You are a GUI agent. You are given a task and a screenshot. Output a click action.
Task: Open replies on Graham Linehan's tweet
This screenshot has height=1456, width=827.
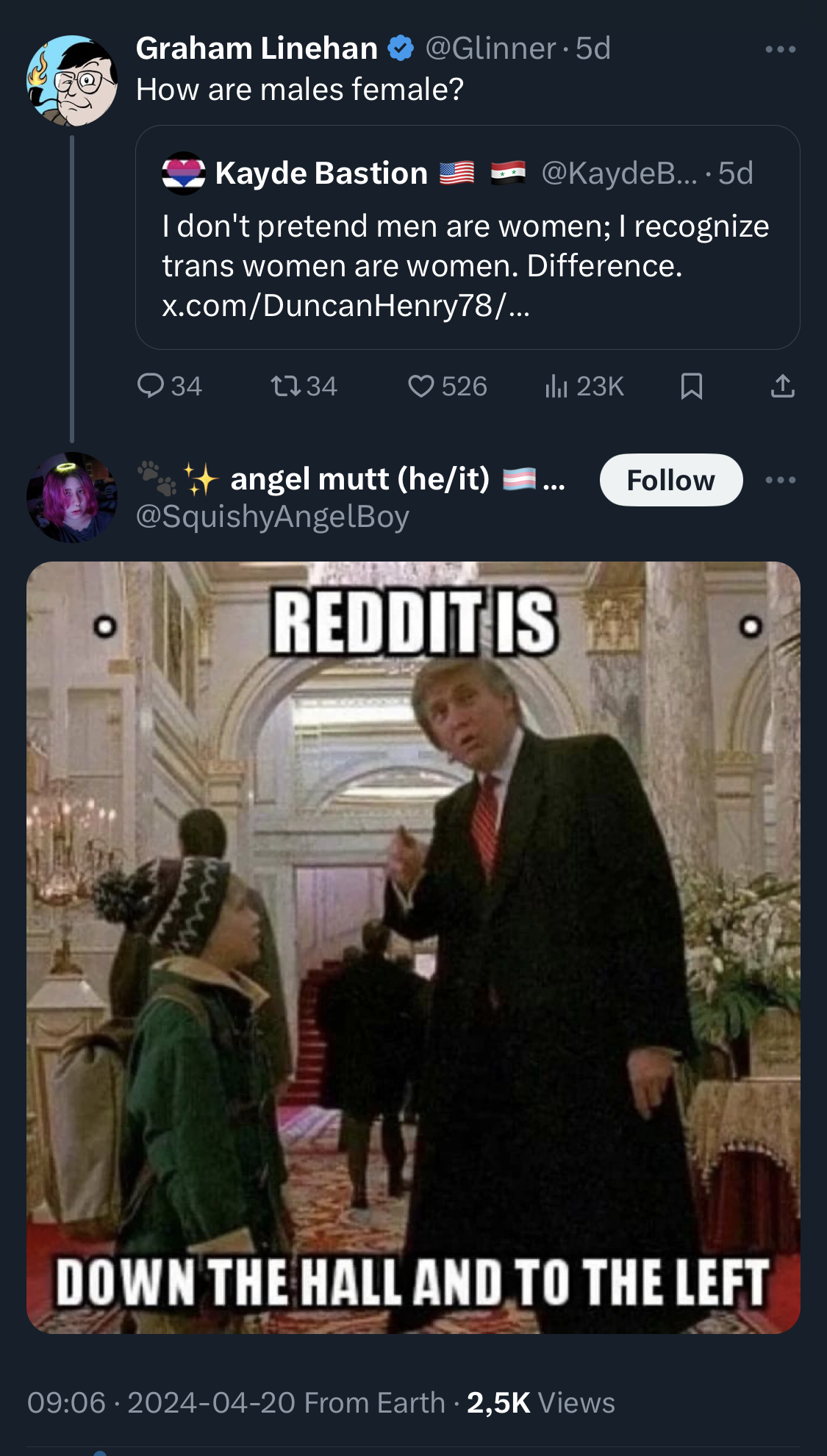click(169, 386)
